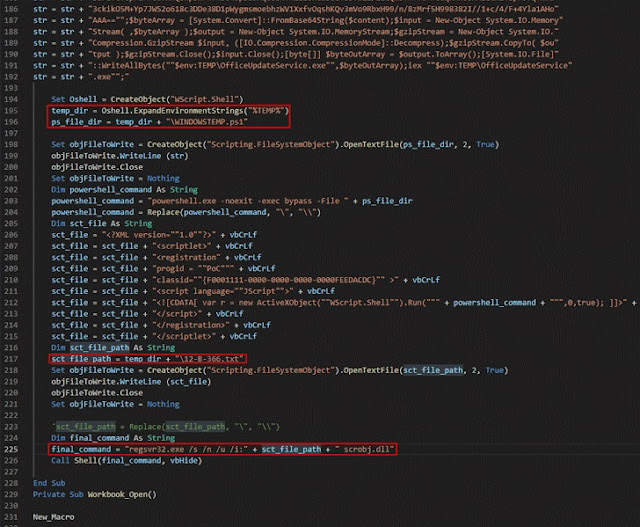Click 'Call Shell(final_command, vbHide)' line

click(x=127, y=460)
